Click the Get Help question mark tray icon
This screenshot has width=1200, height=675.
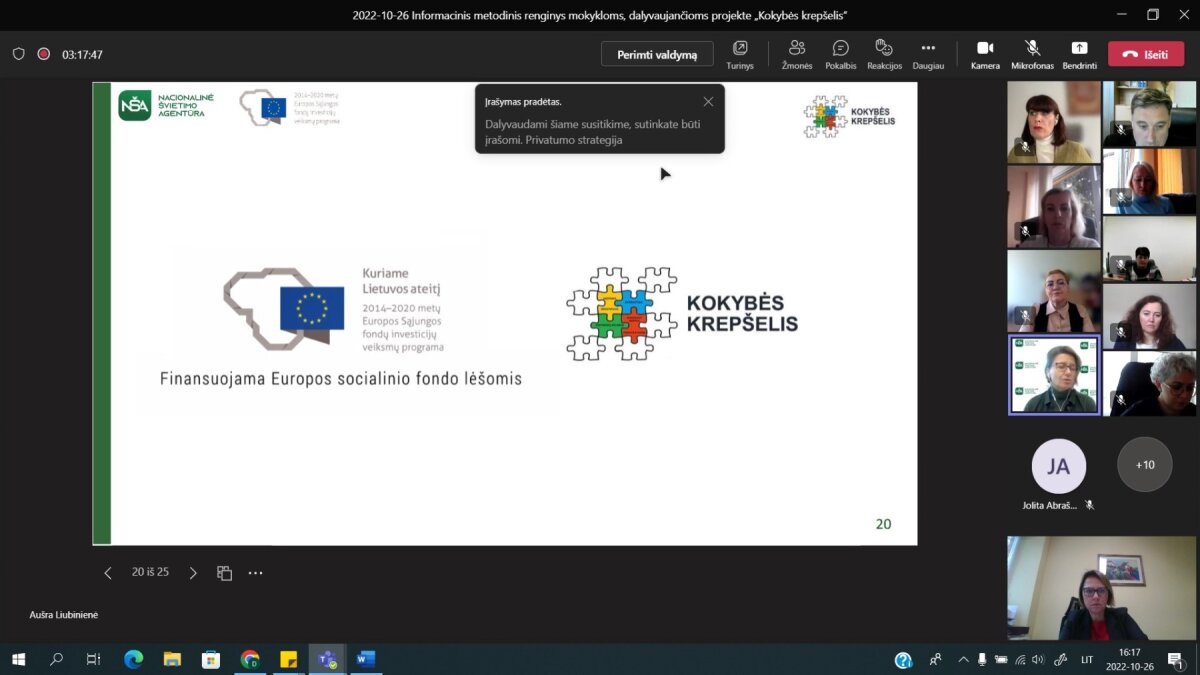[903, 660]
